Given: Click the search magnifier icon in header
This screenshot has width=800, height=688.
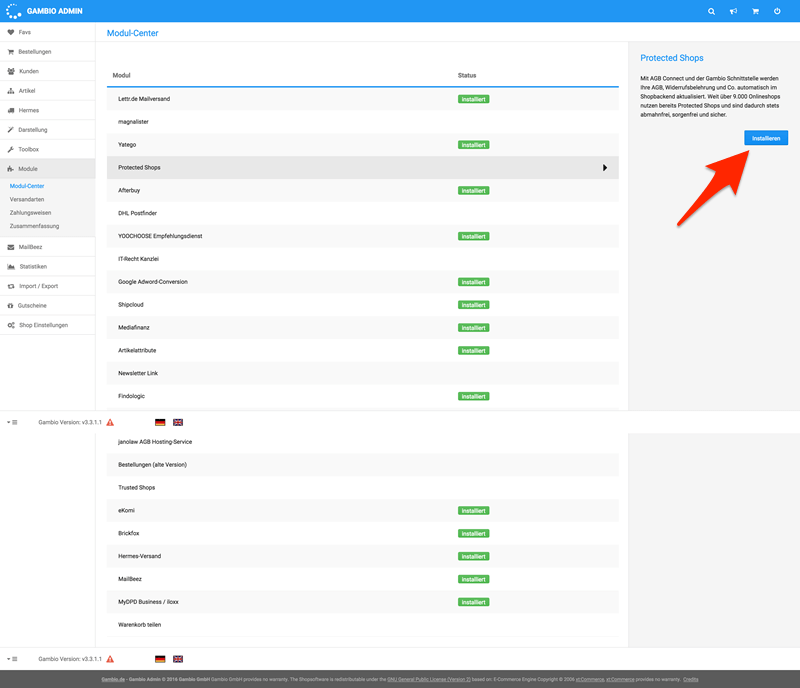Looking at the screenshot, I should (x=711, y=11).
